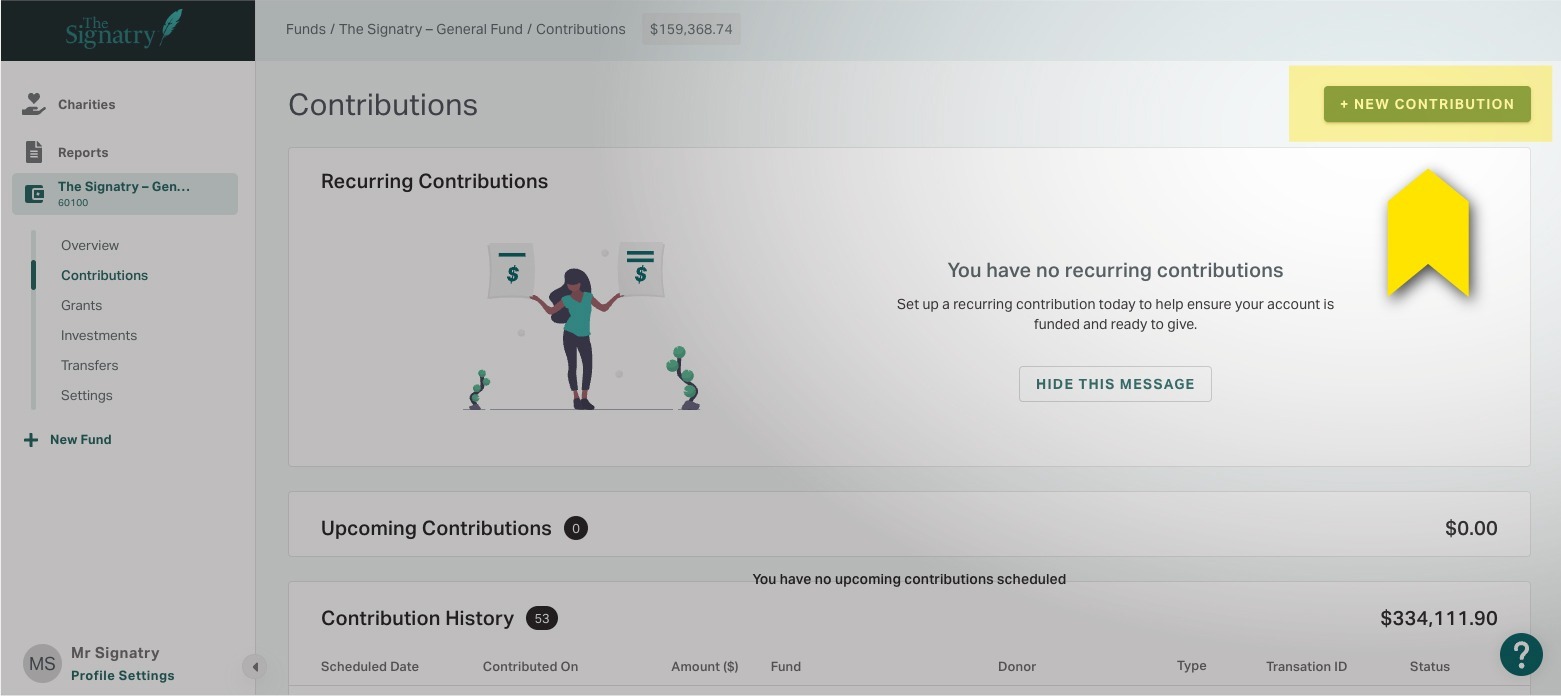Open the Reports menu item
The height and width of the screenshot is (696, 1561).
(83, 152)
